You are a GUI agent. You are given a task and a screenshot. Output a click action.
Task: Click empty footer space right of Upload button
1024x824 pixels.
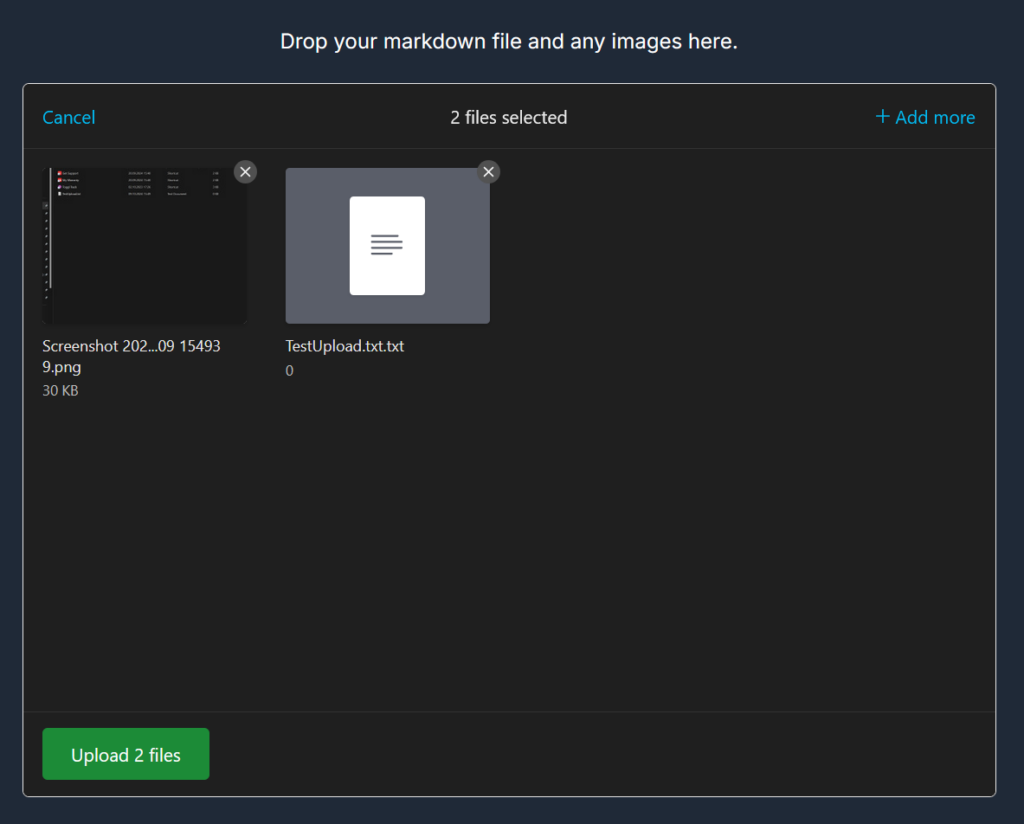pos(600,754)
